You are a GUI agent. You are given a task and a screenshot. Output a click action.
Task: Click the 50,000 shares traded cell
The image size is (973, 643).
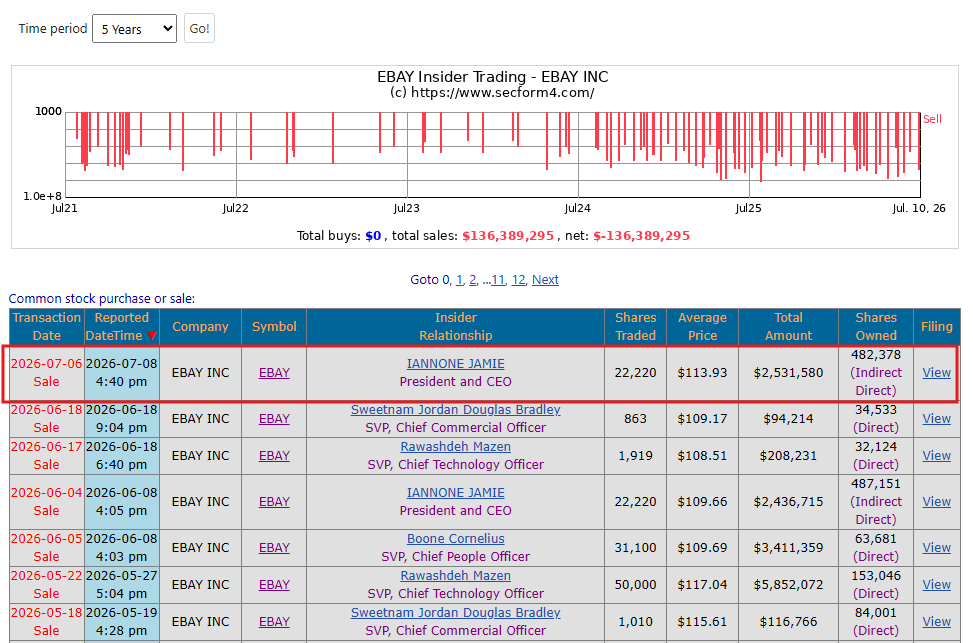(x=635, y=585)
